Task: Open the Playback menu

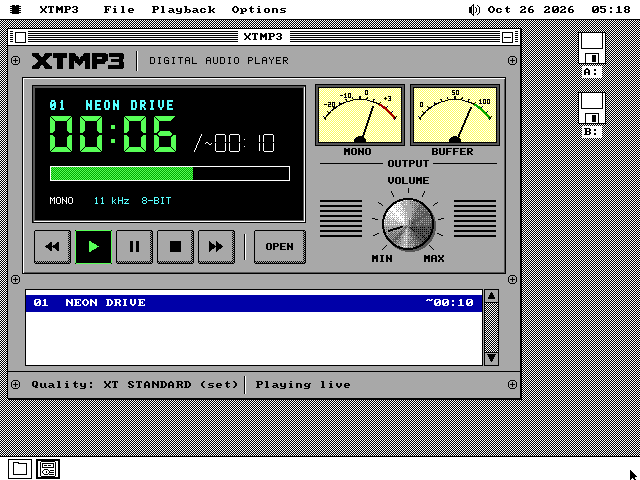Action: [183, 9]
